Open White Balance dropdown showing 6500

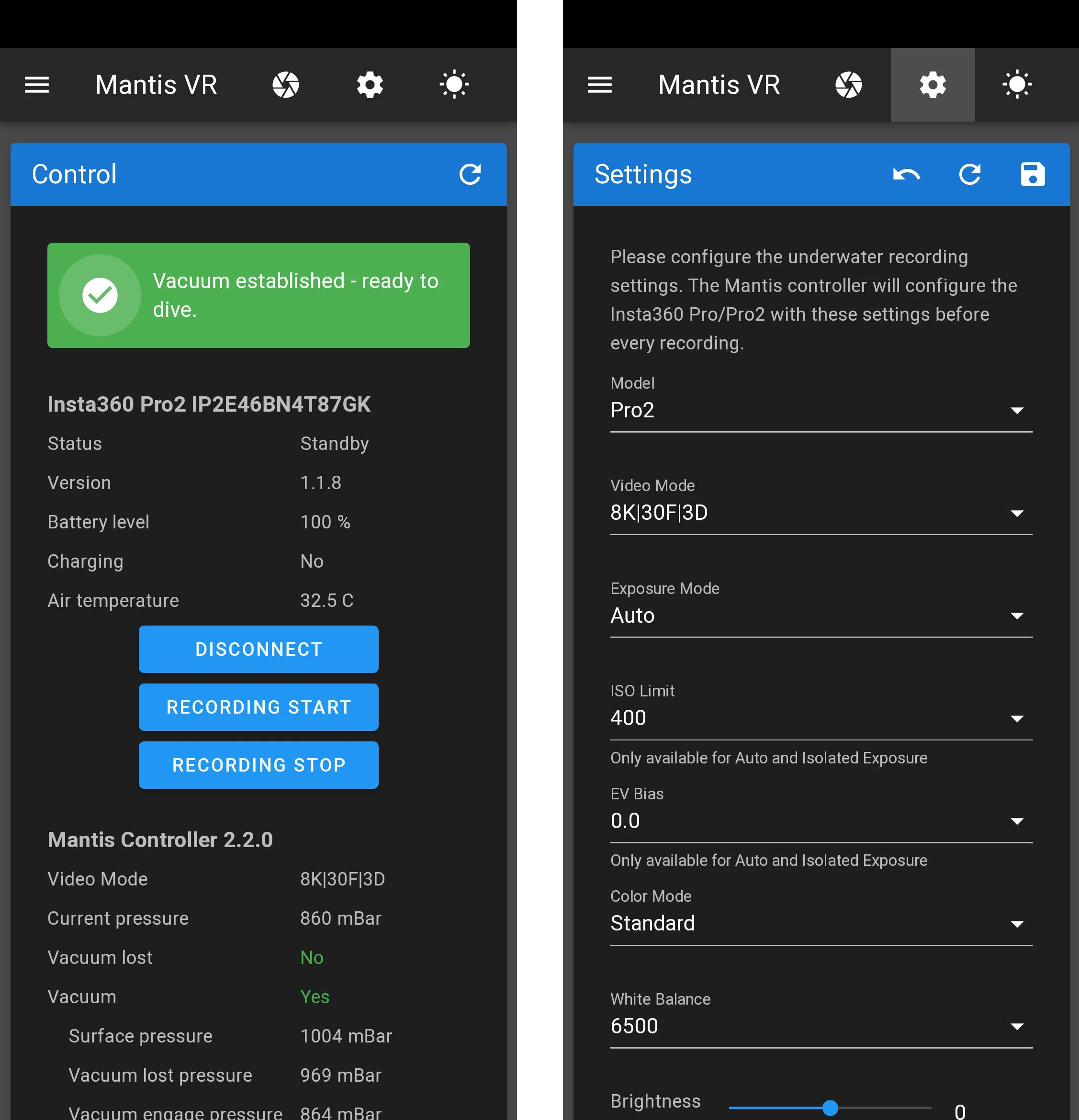(820, 1026)
